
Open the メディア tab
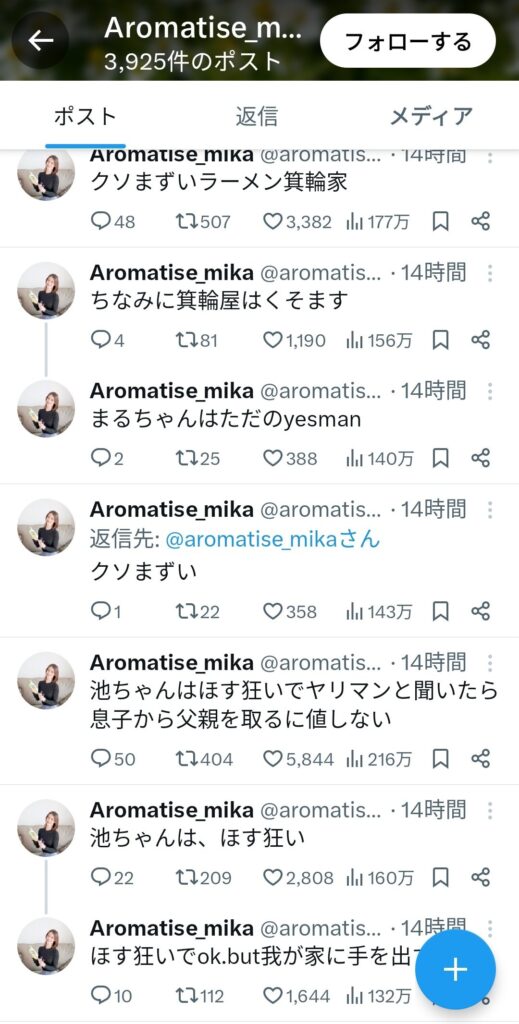tap(431, 116)
